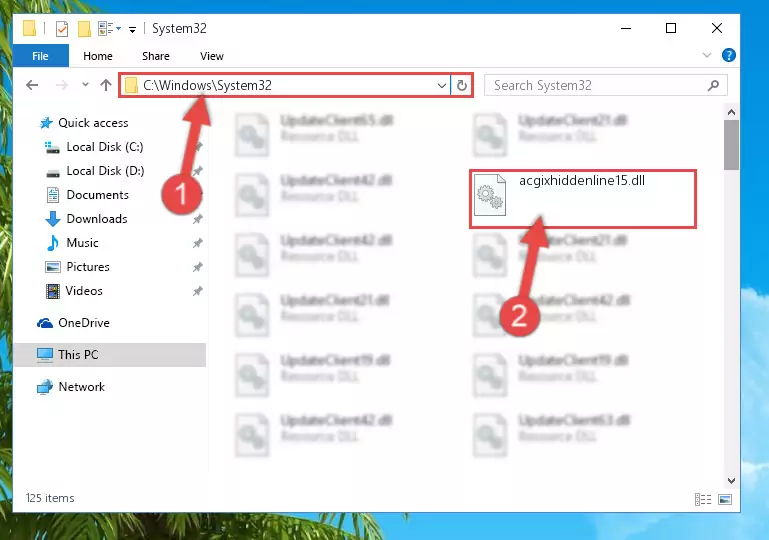Click the Documents page icon
Image resolution: width=769 pixels, height=540 pixels.
(52, 195)
